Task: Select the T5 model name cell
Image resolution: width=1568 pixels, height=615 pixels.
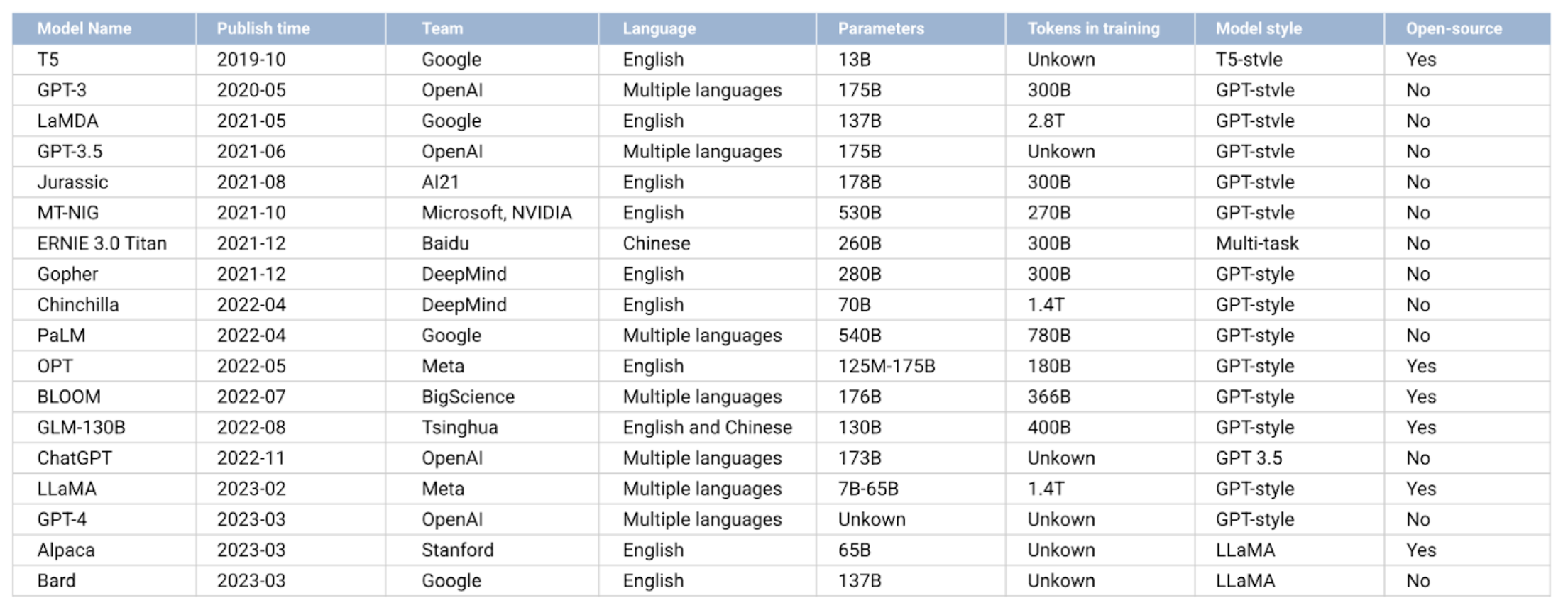Action: [104, 60]
